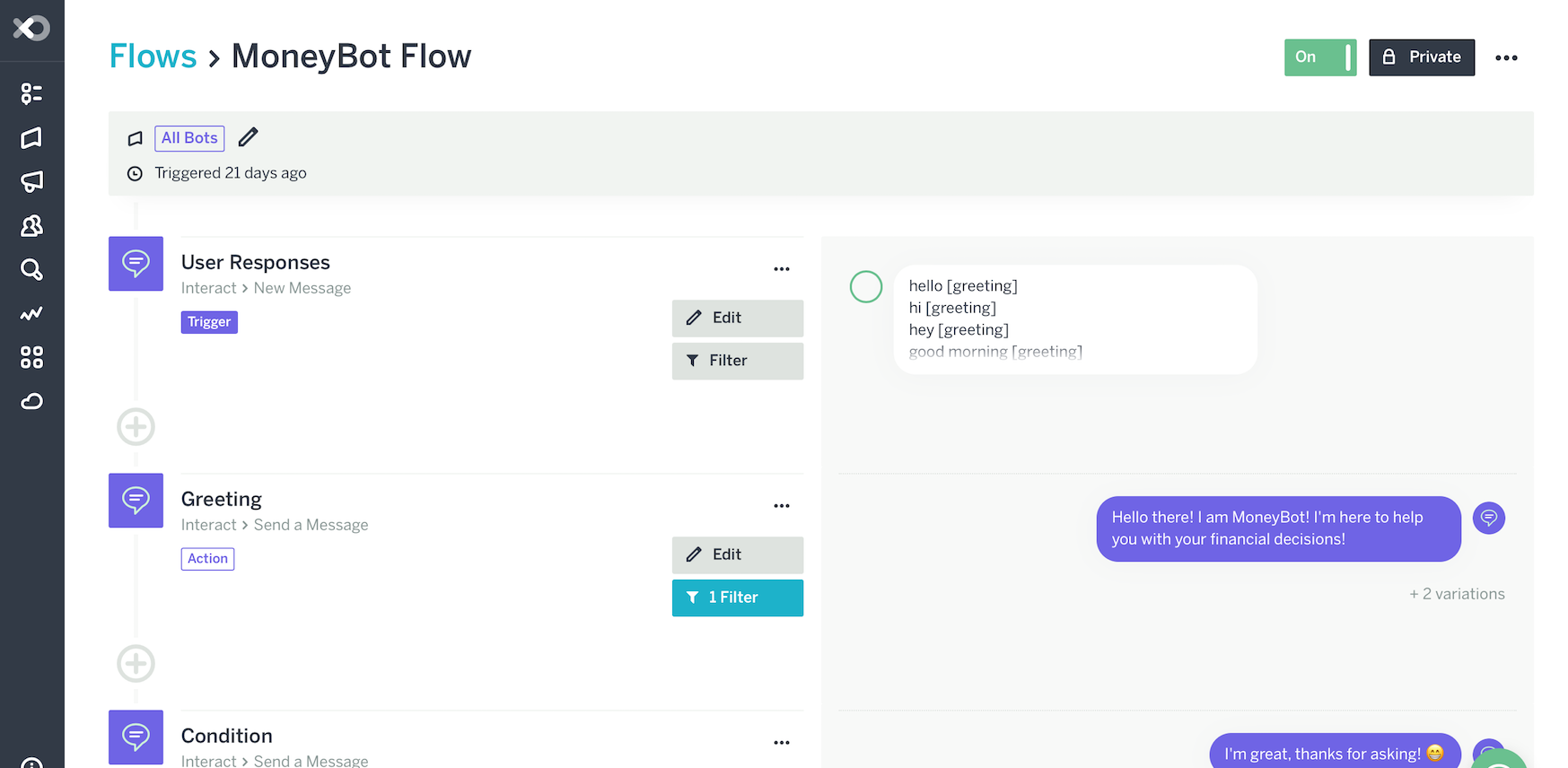Viewport: 1568px width, 768px height.
Task: Open the analytics trend icon in sidebar
Action: pos(31,313)
